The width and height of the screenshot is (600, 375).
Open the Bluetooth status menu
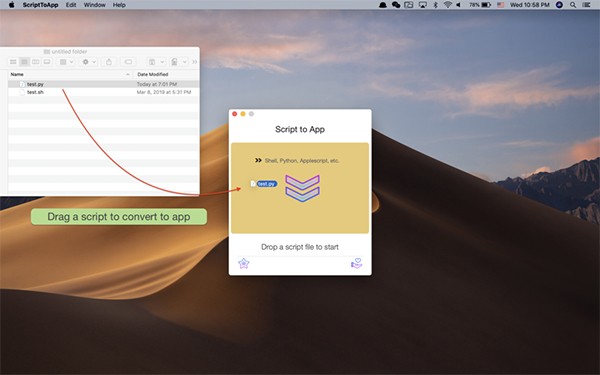coord(435,5)
